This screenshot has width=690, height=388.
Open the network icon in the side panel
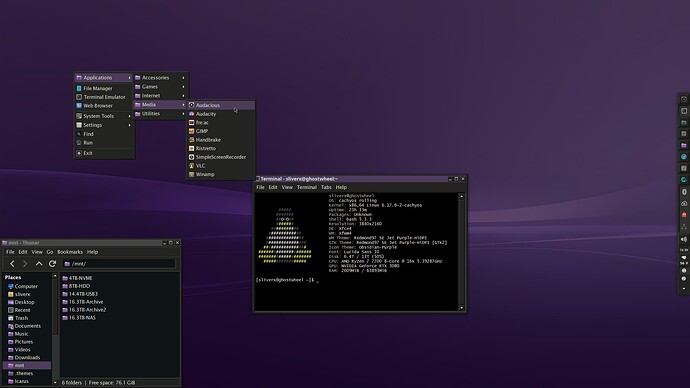[684, 227]
